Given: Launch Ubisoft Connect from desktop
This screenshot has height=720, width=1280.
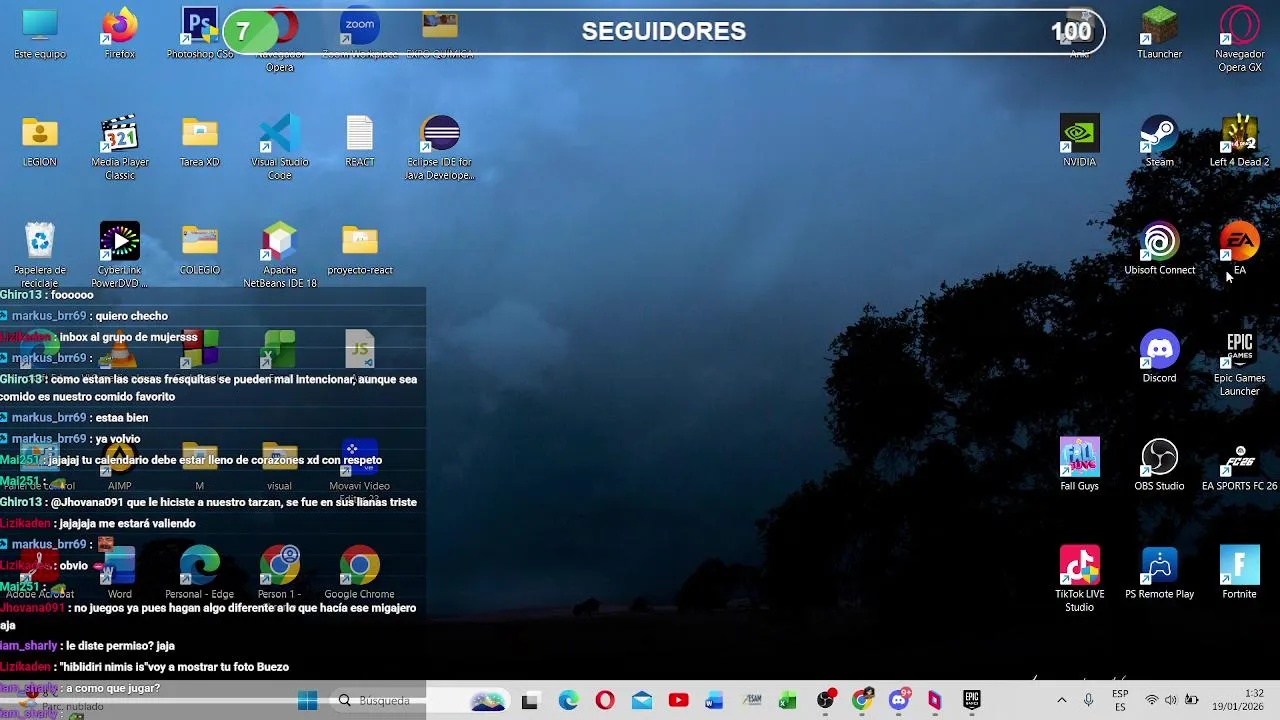Looking at the screenshot, I should pos(1160,249).
